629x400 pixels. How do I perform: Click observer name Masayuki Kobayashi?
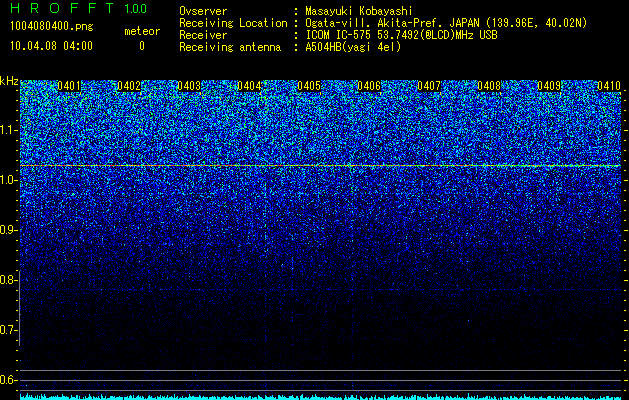(358, 11)
